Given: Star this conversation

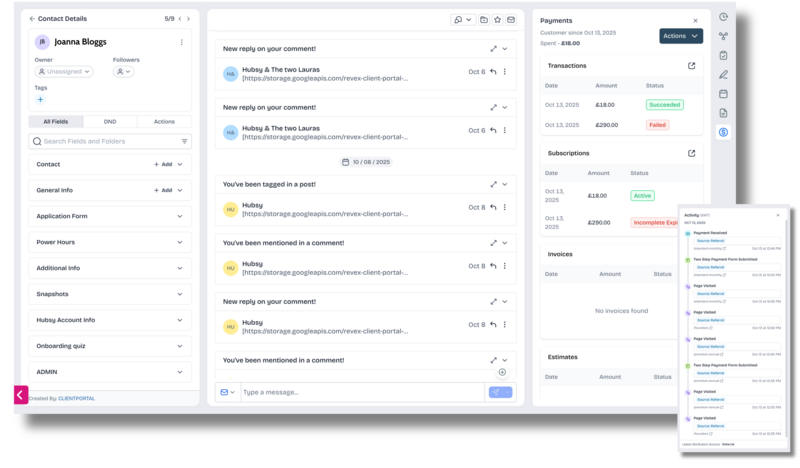Looking at the screenshot, I should [497, 19].
